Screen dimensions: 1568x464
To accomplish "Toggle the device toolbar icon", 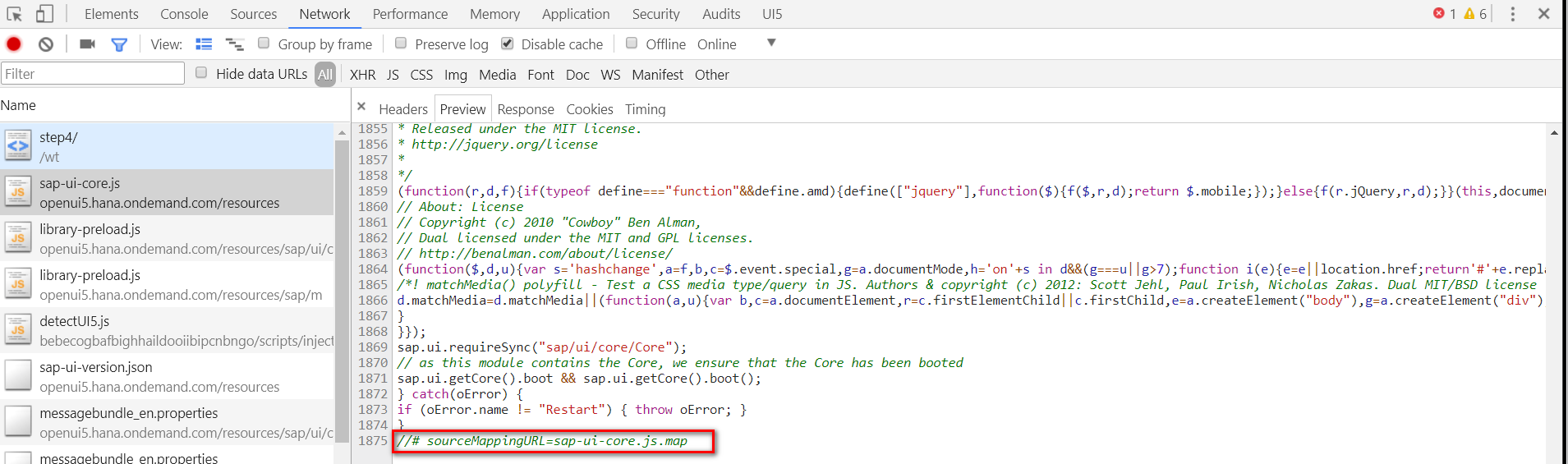I will (x=44, y=14).
